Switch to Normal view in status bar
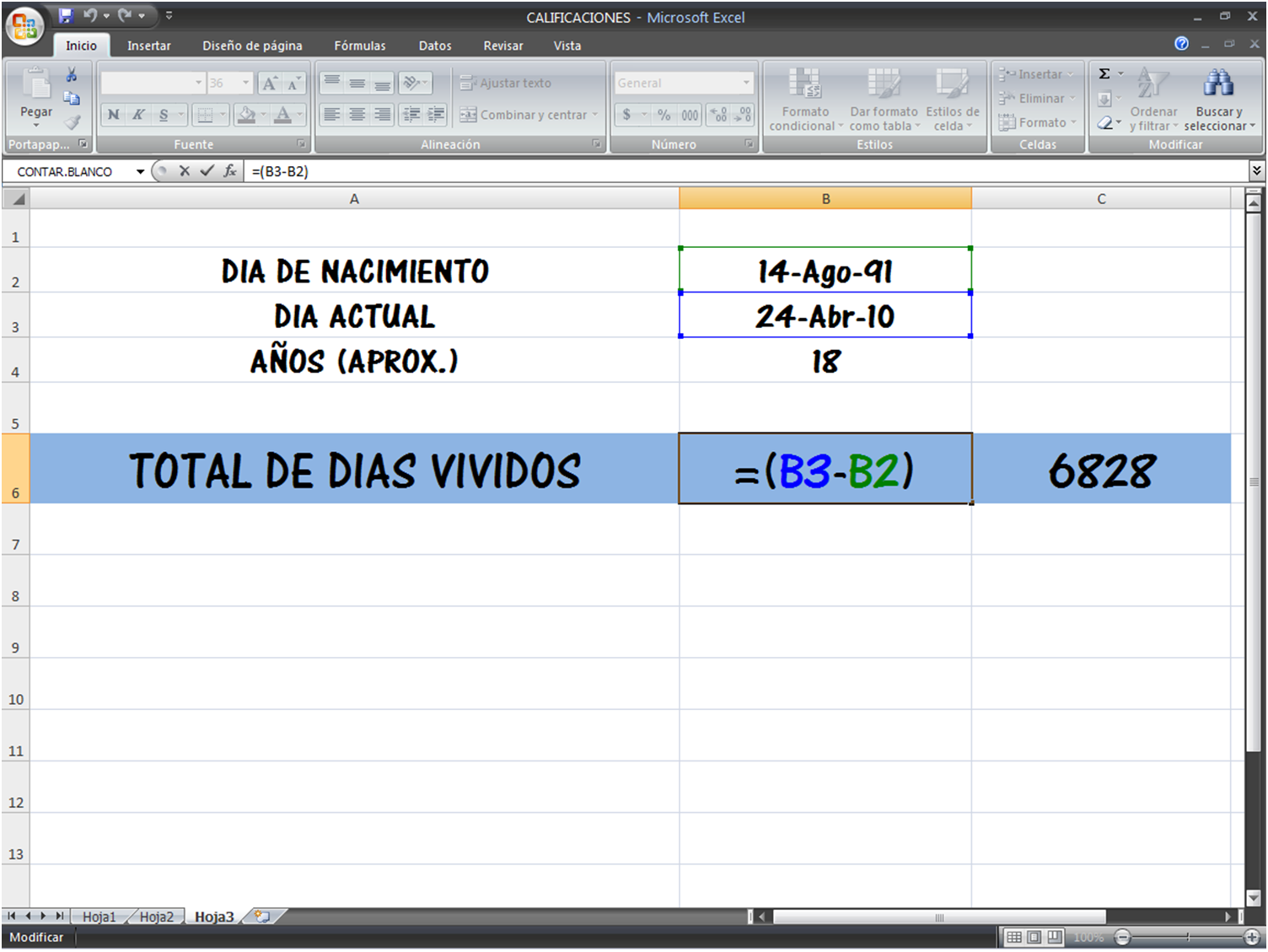The width and height of the screenshot is (1268, 952). tap(1014, 937)
